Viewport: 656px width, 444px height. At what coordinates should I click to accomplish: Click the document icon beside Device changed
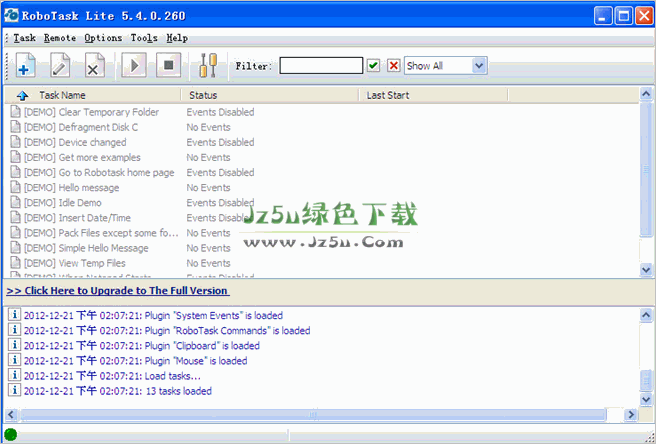[x=15, y=142]
